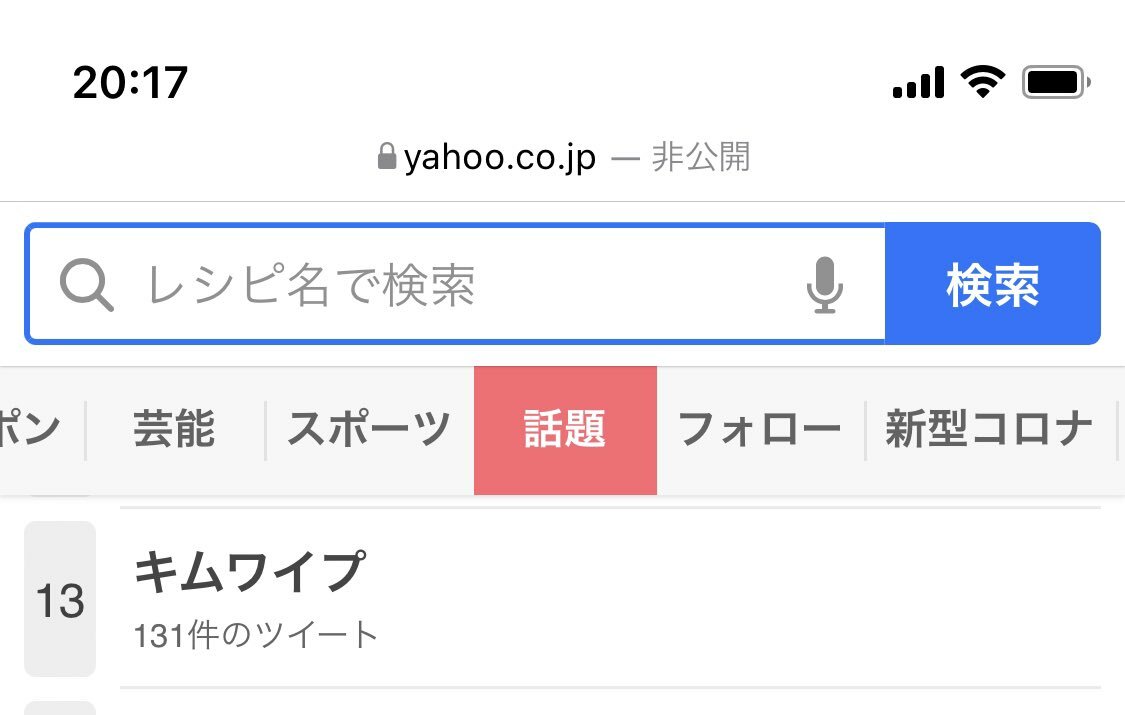
Task: Tap the battery indicator icon
Action: point(1056,82)
